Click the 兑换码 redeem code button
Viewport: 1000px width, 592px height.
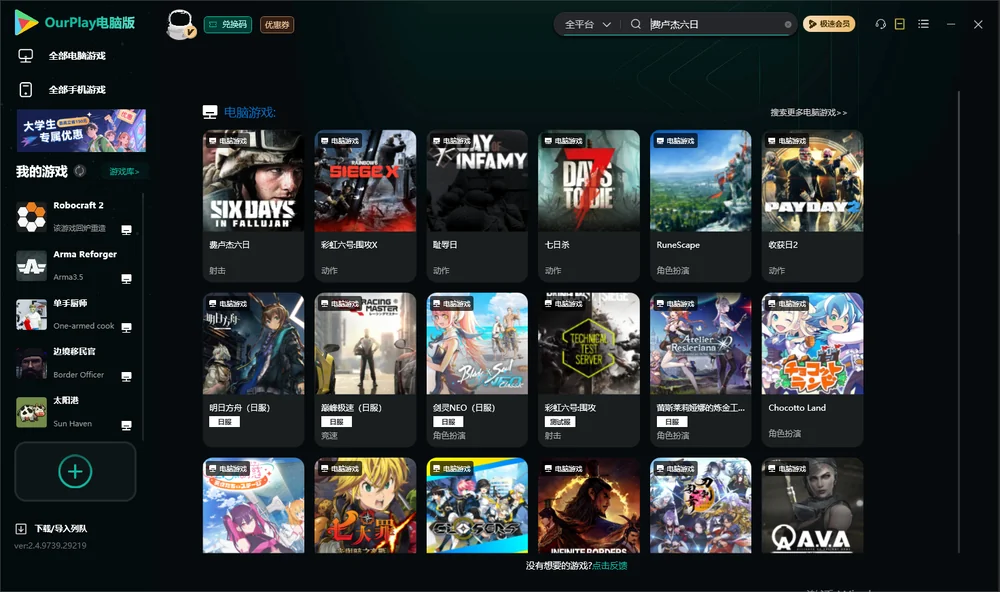(x=228, y=24)
